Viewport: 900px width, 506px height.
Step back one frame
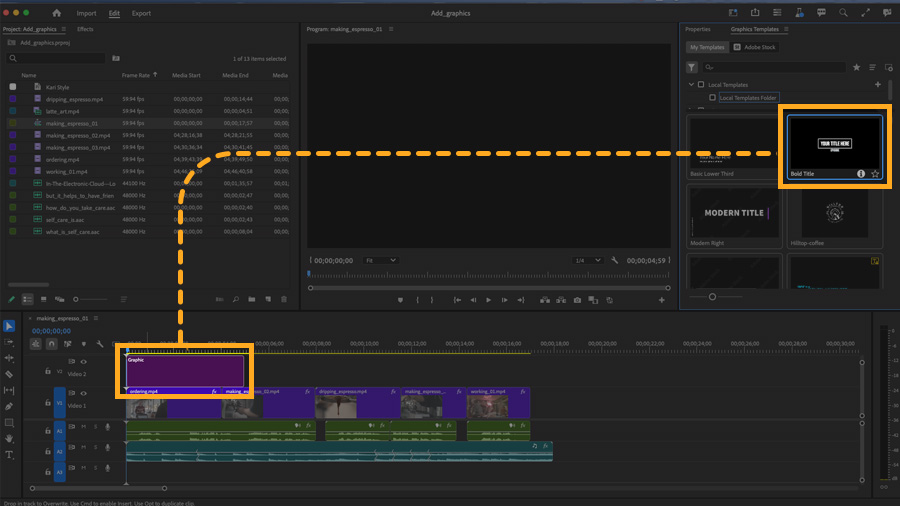coord(473,300)
